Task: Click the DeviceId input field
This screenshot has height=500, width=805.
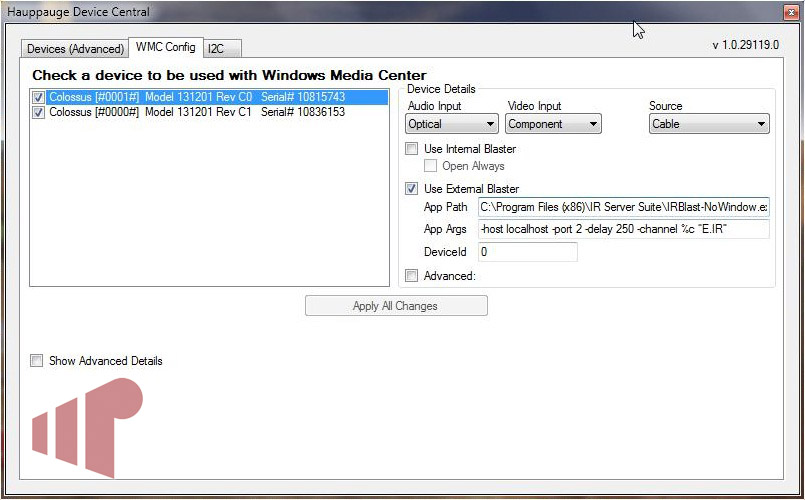Action: tap(528, 252)
